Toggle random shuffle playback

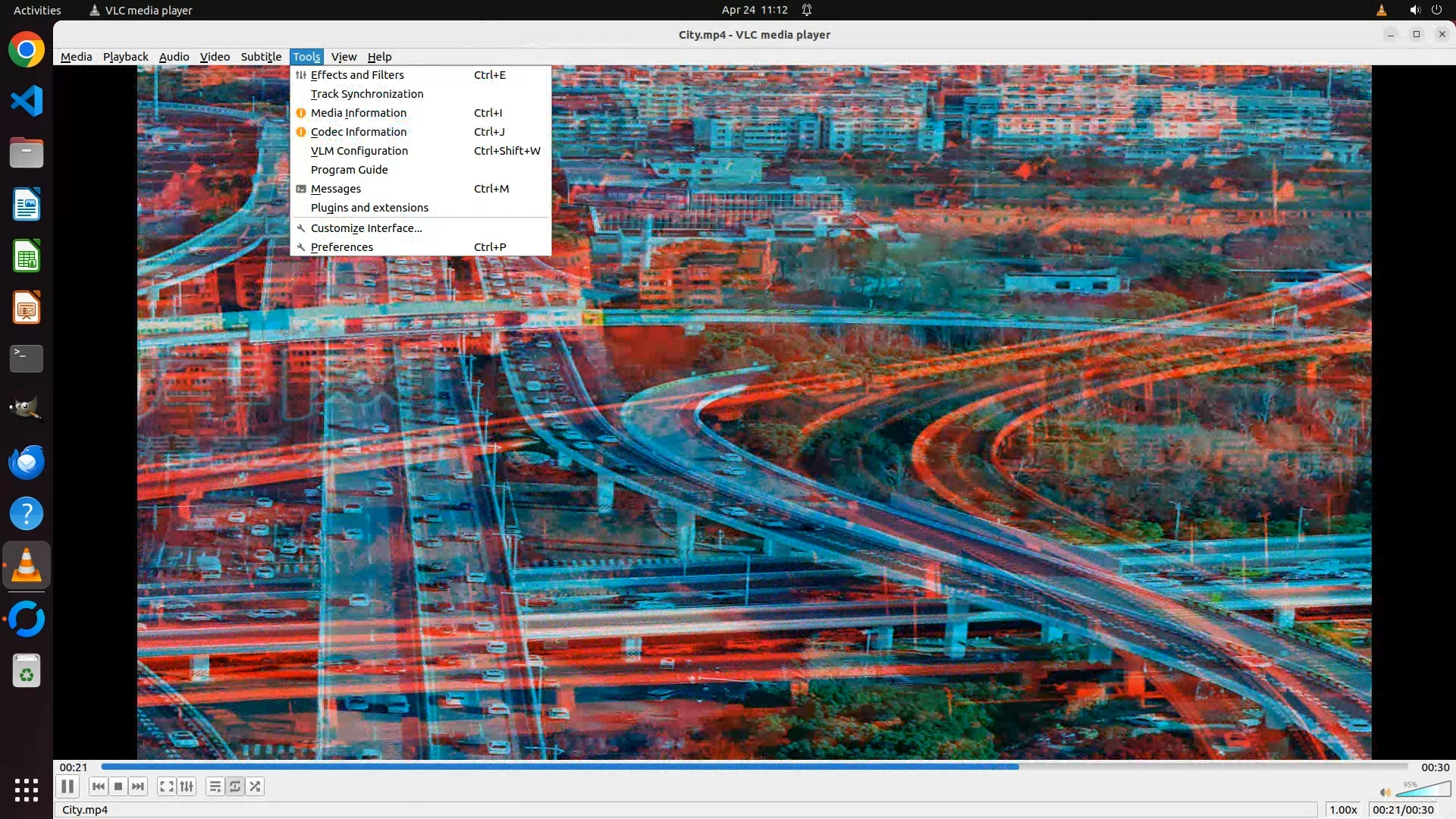coord(256,786)
